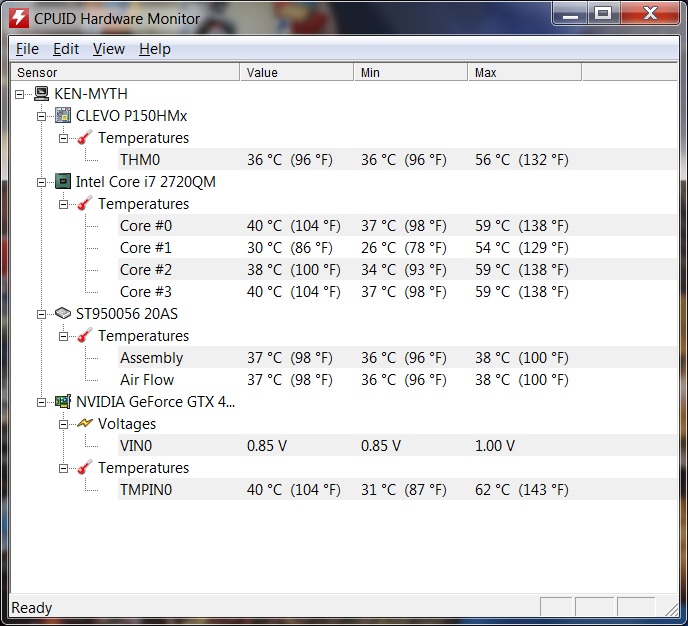This screenshot has height=626, width=688.
Task: Click the window resize grip corner
Action: (671, 608)
